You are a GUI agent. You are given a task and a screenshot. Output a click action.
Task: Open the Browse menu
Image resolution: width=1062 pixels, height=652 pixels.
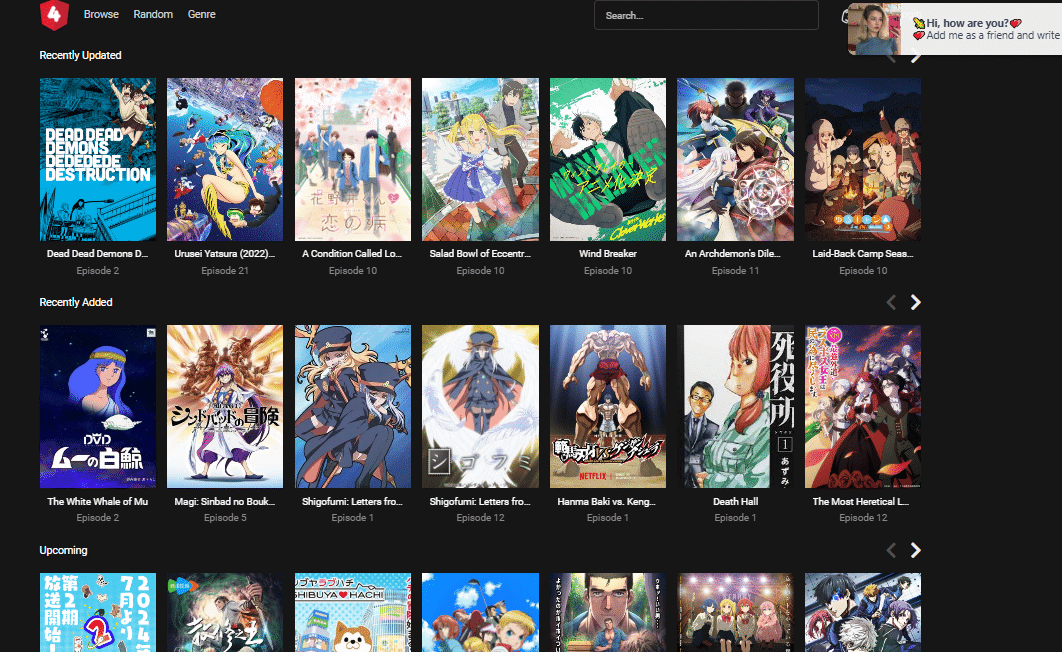[x=101, y=14]
